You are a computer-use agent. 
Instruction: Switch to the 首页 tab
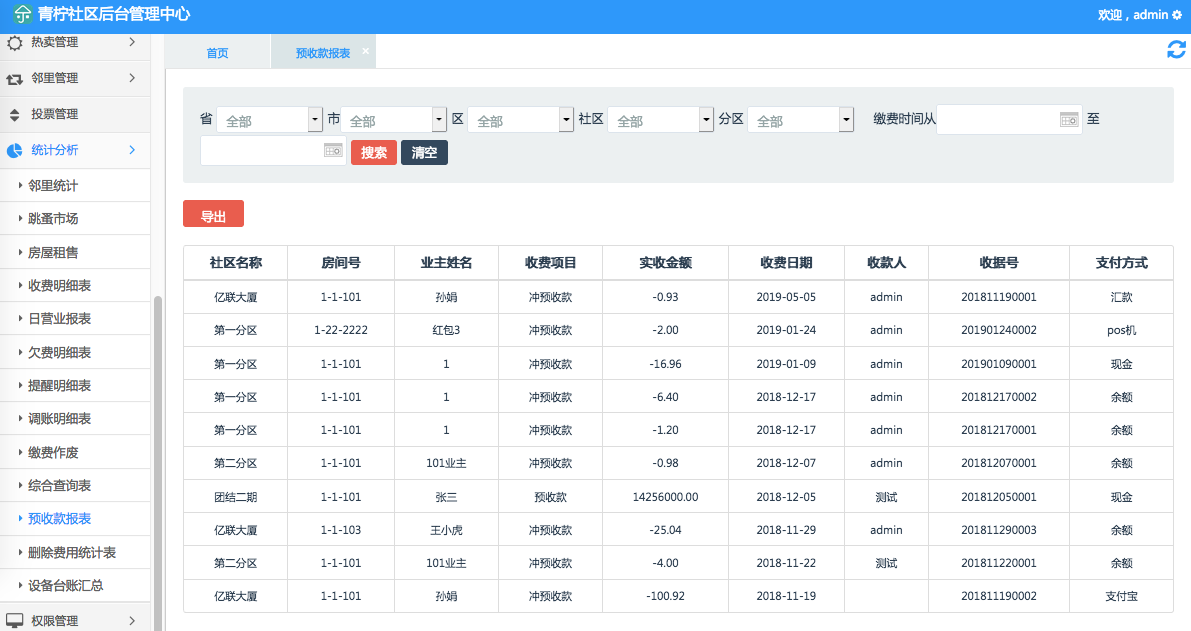click(217, 52)
